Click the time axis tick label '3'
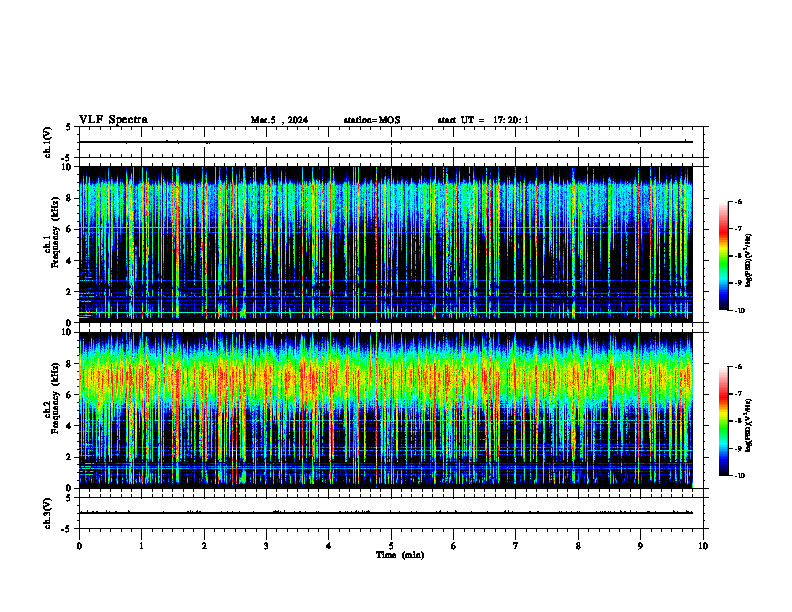792x612 pixels. [266, 546]
